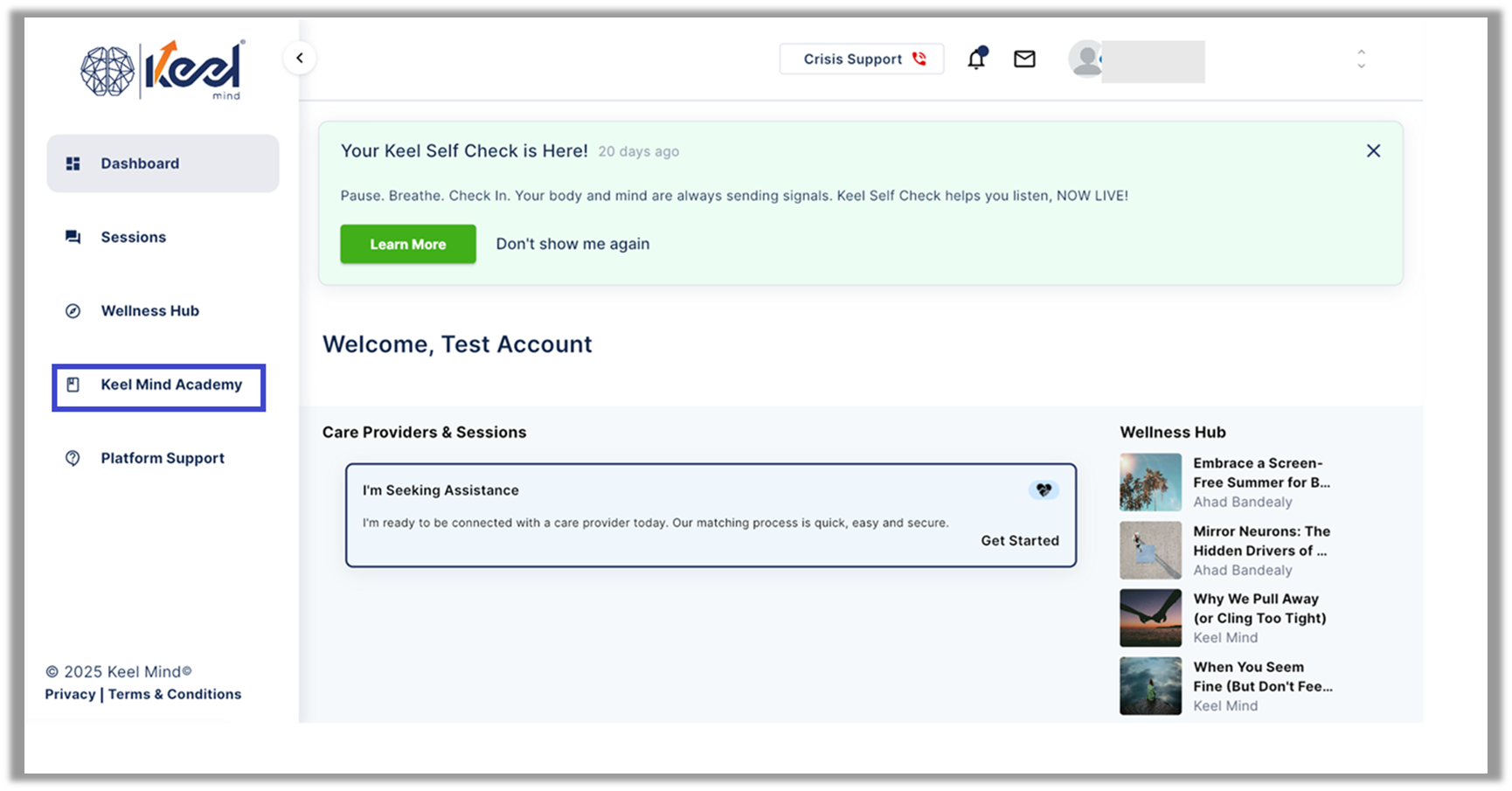Click the Learn More button

coord(407,244)
